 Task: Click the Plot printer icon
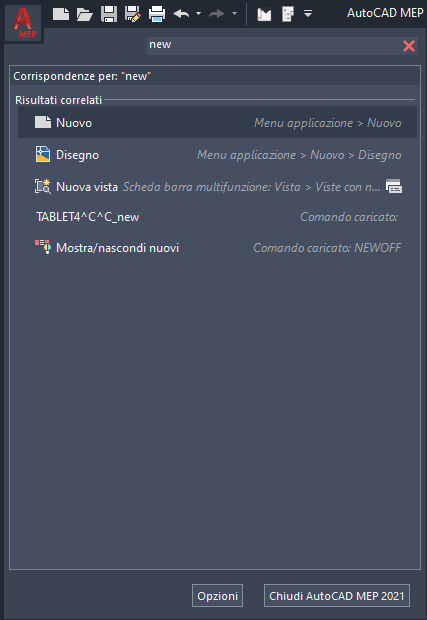[157, 14]
